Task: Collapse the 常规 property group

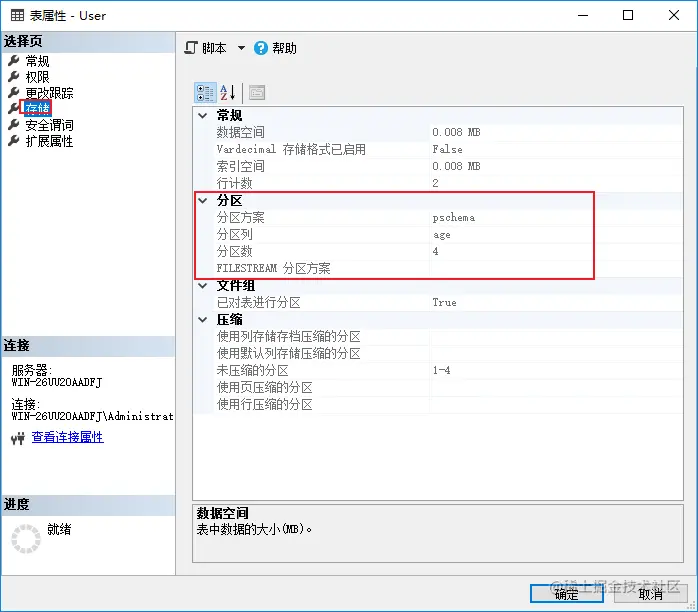Action: pyautogui.click(x=203, y=116)
